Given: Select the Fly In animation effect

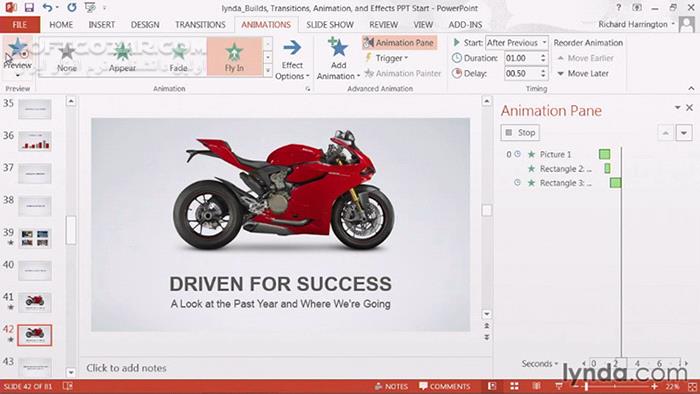Looking at the screenshot, I should 234,57.
